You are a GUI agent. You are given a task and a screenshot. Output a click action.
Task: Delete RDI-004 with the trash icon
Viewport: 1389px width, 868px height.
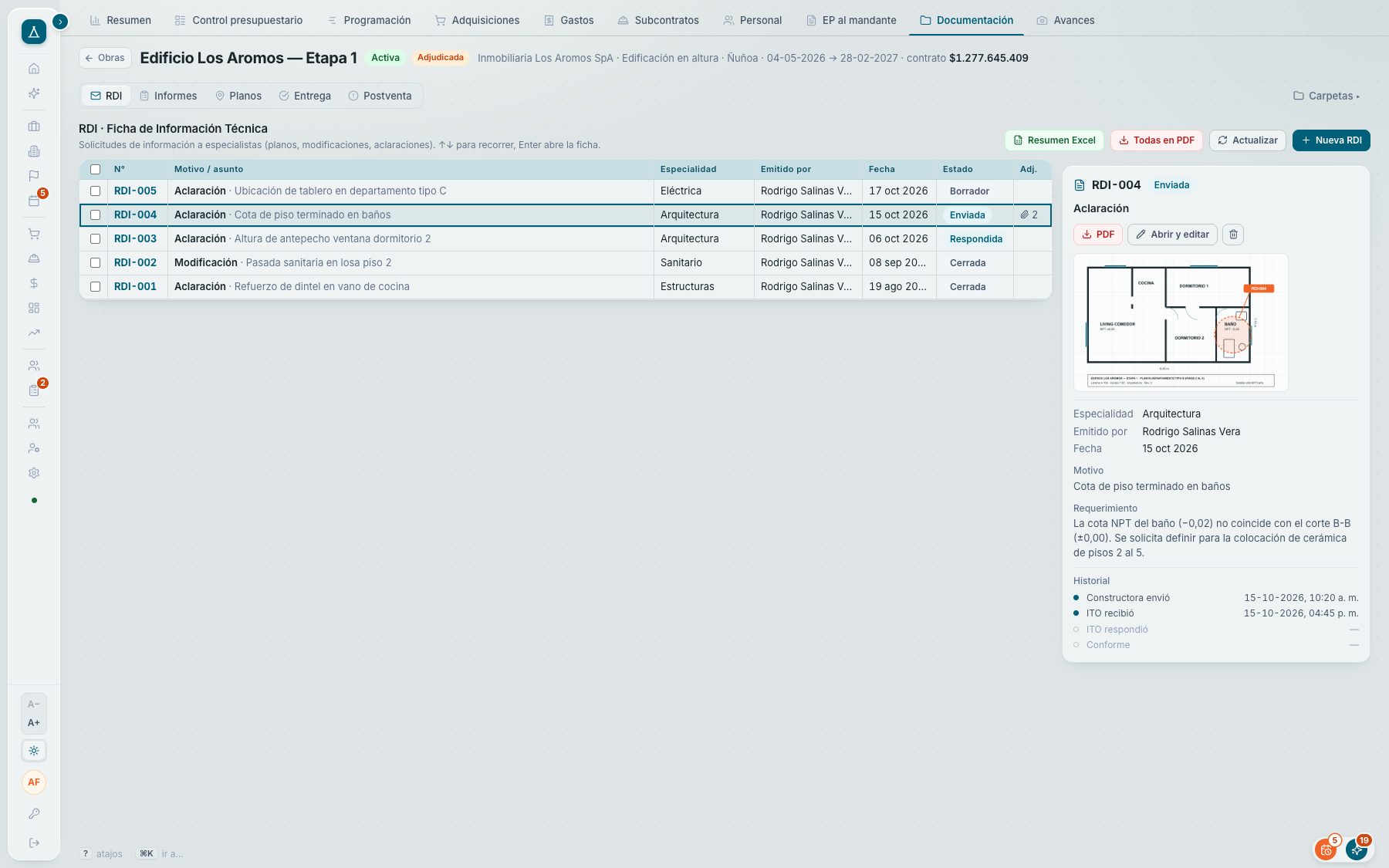[x=1233, y=235]
